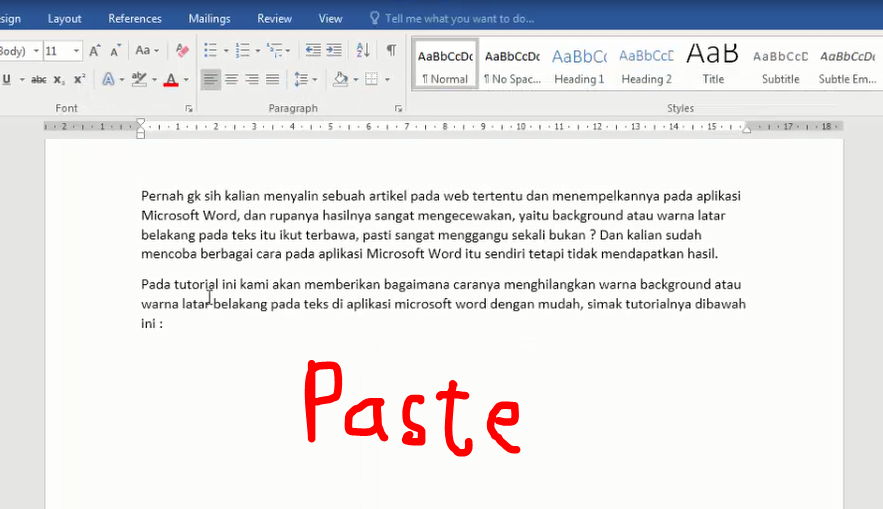Toggle strikethrough formatting

click(x=38, y=79)
